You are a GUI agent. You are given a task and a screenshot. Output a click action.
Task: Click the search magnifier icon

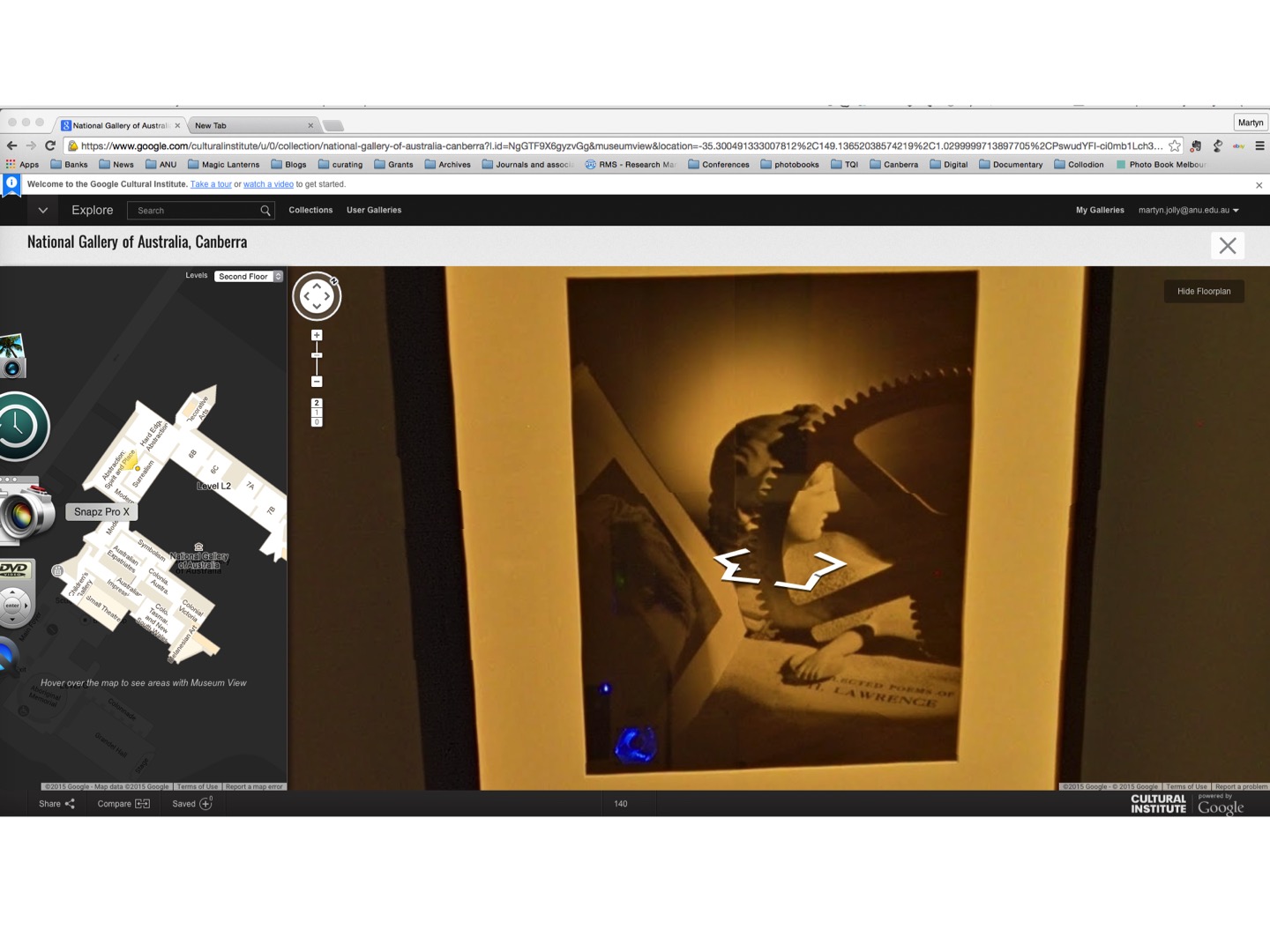[265, 211]
